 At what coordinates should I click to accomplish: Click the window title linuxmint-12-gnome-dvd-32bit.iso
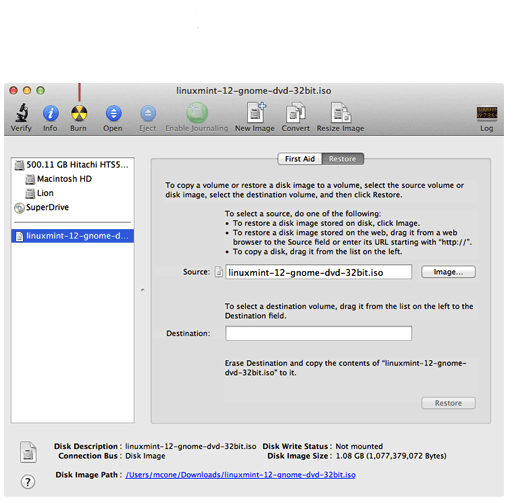tap(254, 91)
